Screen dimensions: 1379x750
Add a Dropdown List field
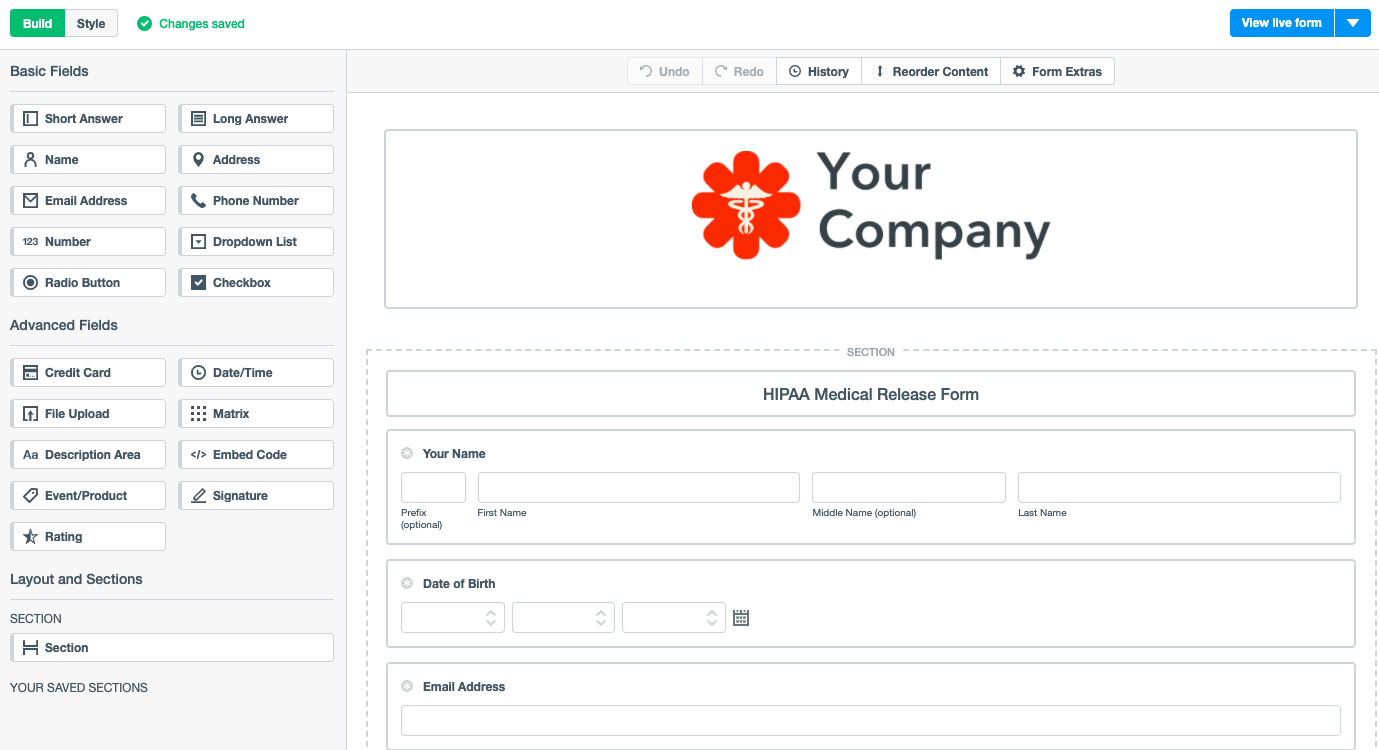point(256,241)
